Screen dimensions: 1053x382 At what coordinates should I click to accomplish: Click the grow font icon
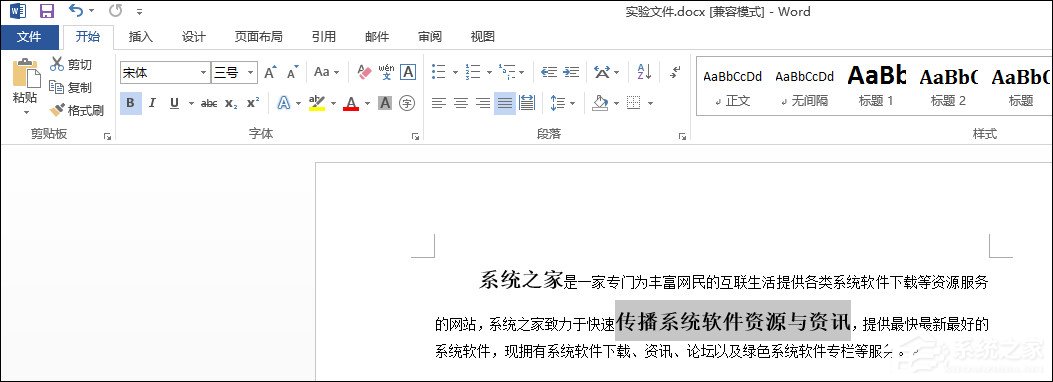coord(270,73)
